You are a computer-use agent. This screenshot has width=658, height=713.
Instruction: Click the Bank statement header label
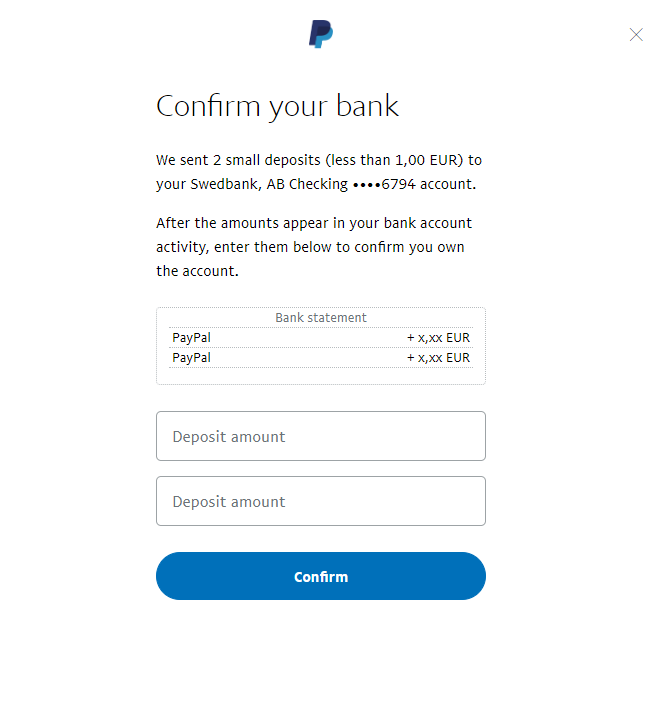(x=321, y=317)
